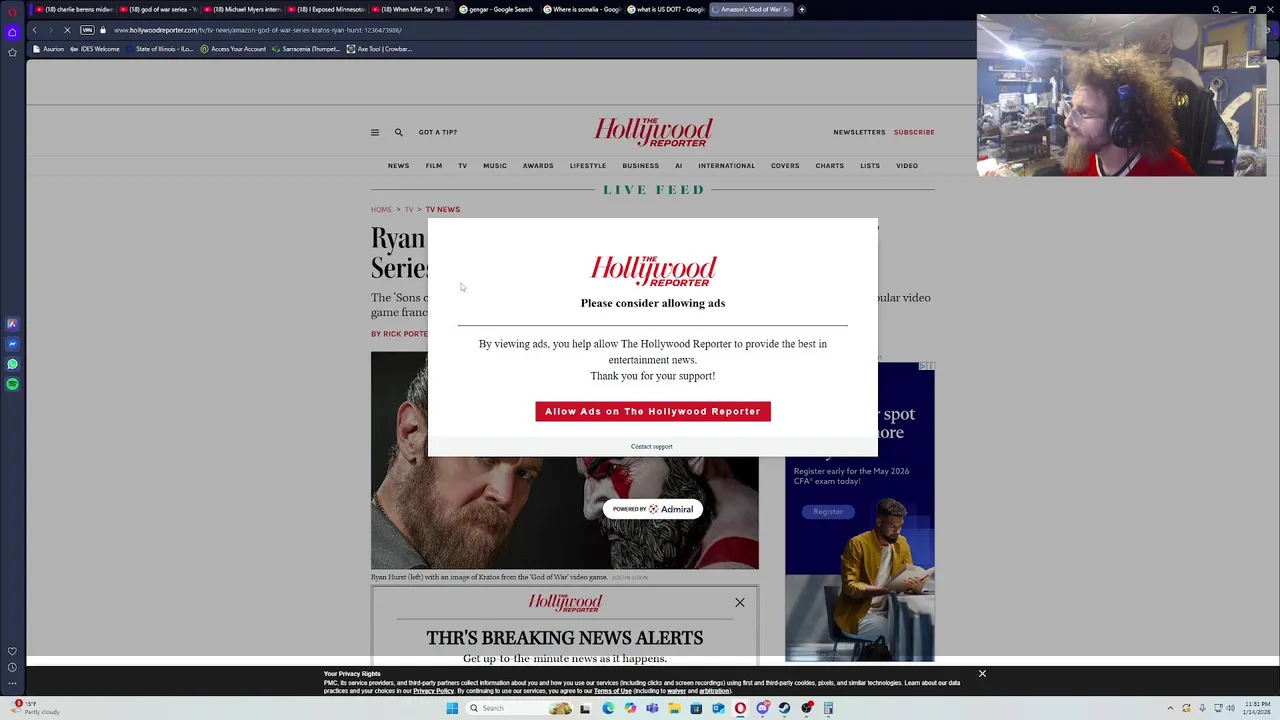This screenshot has height=720, width=1280.
Task: Switch to 'what is US DOT' tab
Action: coord(666,9)
